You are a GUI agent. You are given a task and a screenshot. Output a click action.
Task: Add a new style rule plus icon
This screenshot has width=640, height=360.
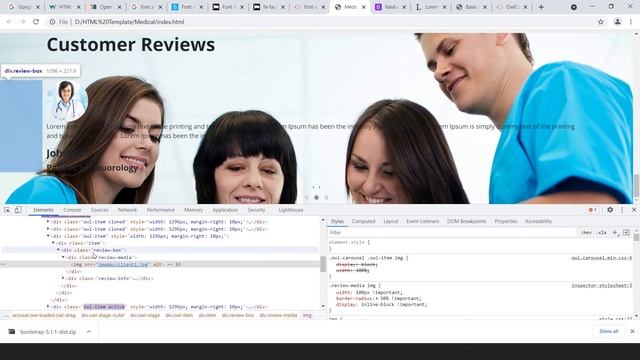tap(615, 233)
